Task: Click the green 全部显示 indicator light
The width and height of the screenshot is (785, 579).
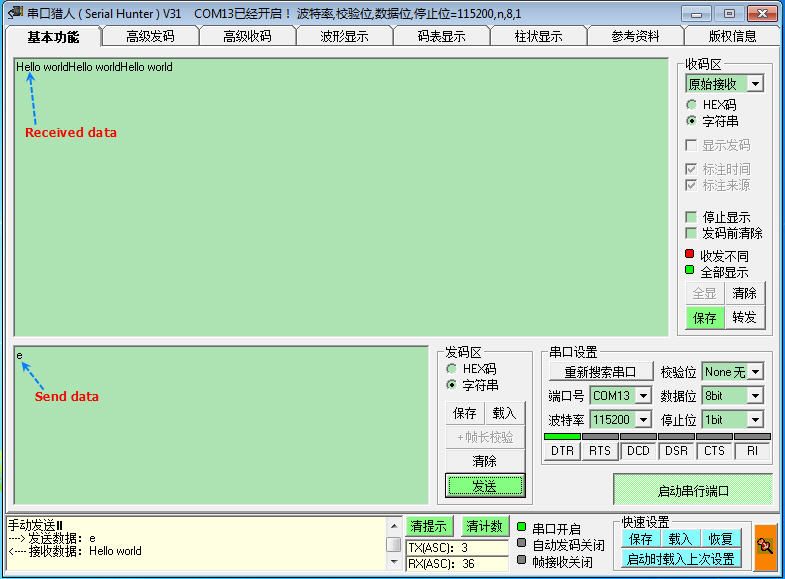Action: pos(690,270)
